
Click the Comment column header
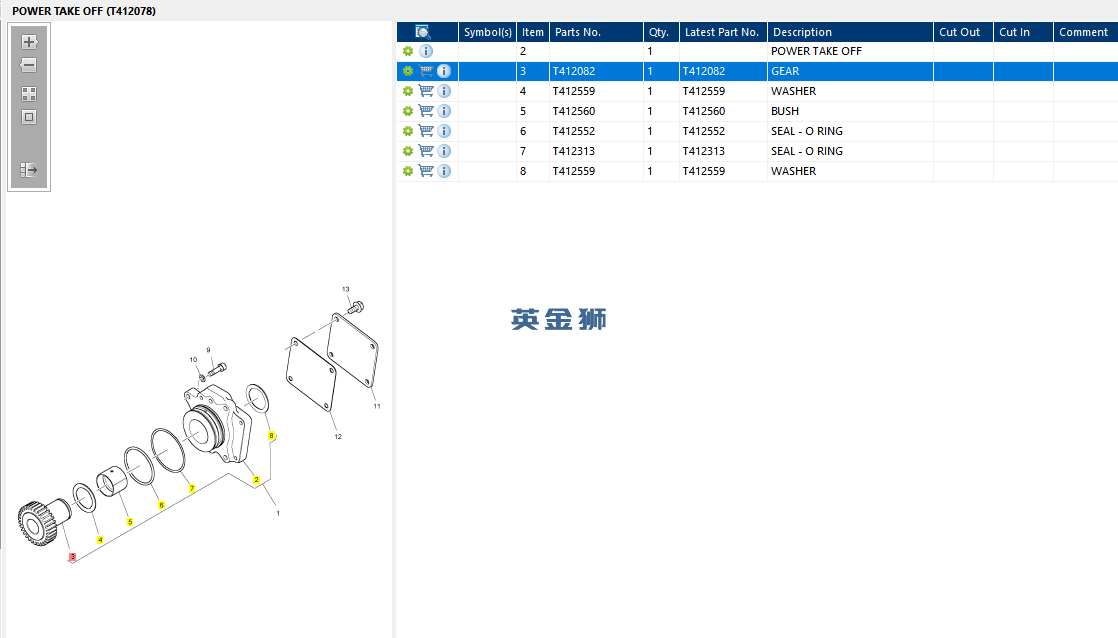point(1085,32)
